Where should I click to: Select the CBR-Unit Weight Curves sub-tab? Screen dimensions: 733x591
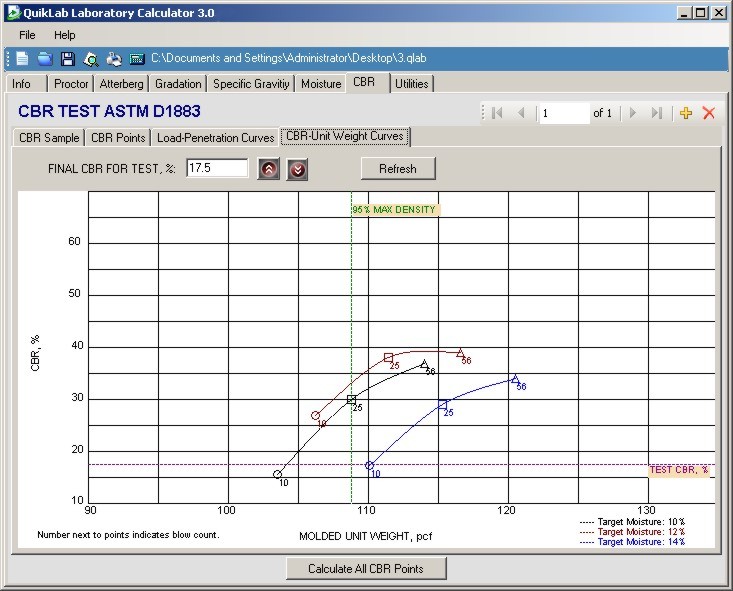tap(345, 136)
